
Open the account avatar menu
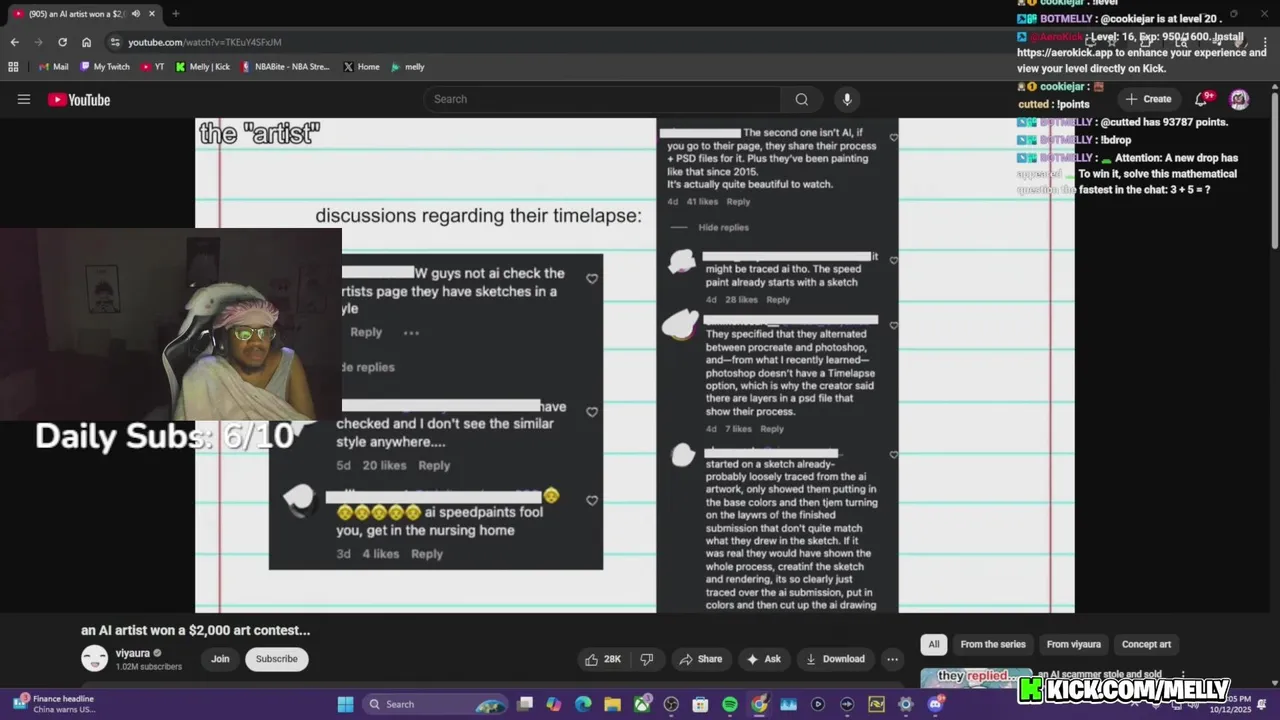tap(1239, 99)
